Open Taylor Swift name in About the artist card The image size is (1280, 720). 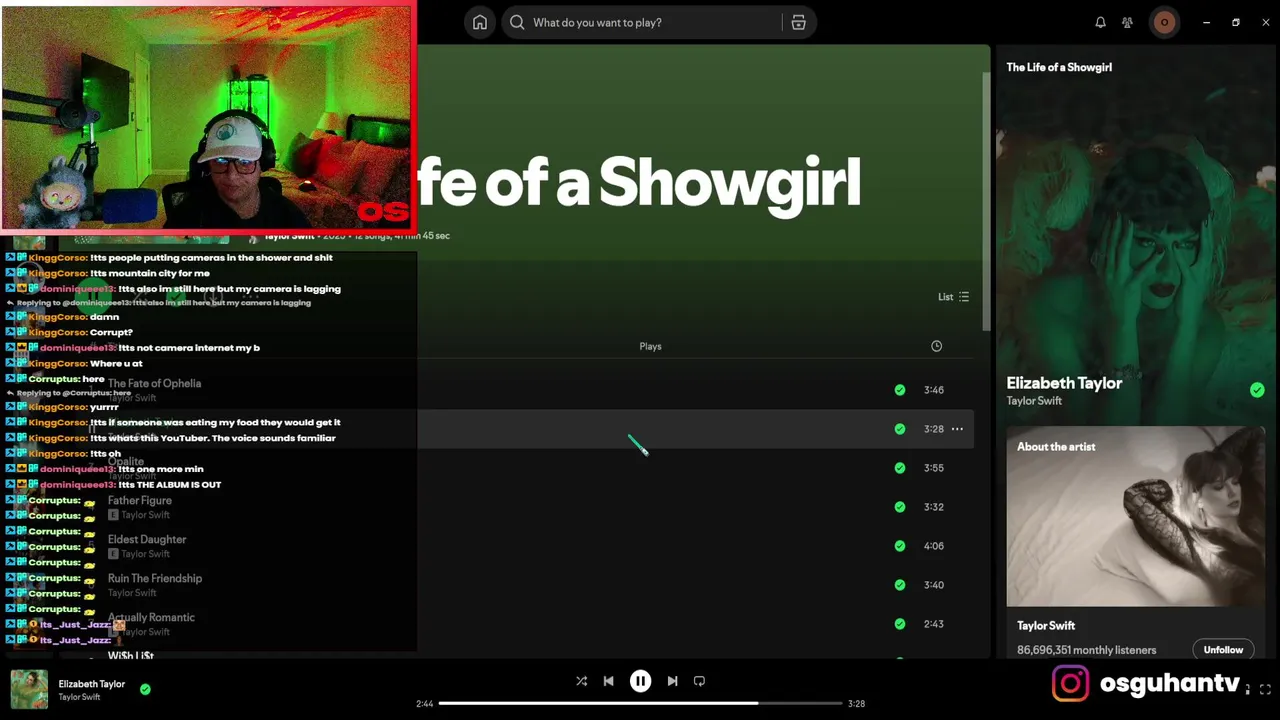1046,626
